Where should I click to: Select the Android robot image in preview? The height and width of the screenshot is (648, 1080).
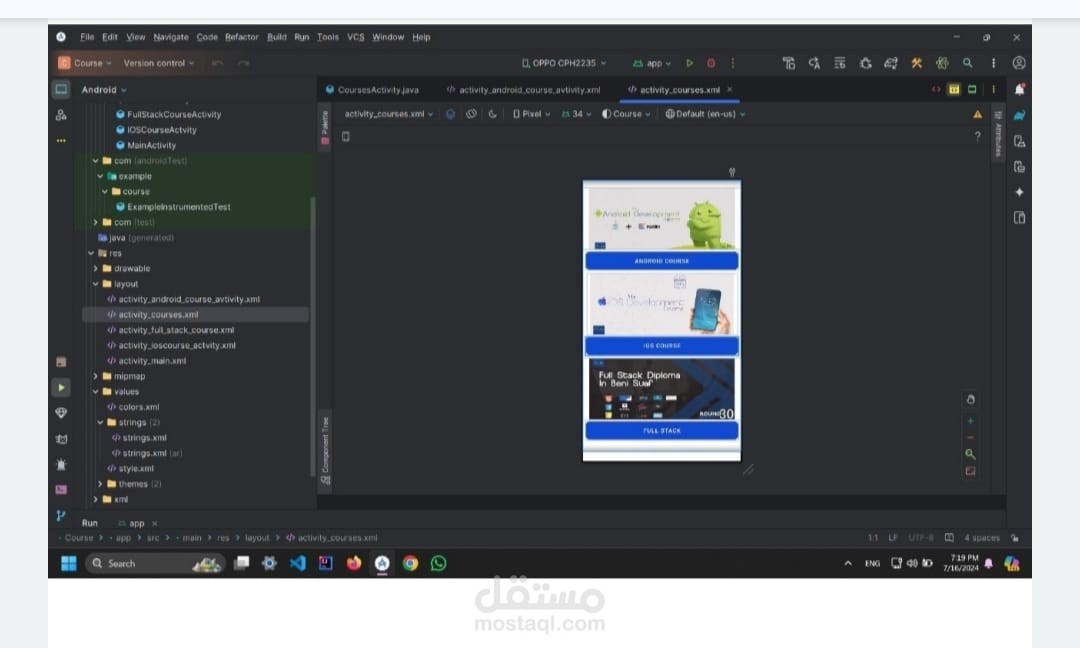[662, 219]
